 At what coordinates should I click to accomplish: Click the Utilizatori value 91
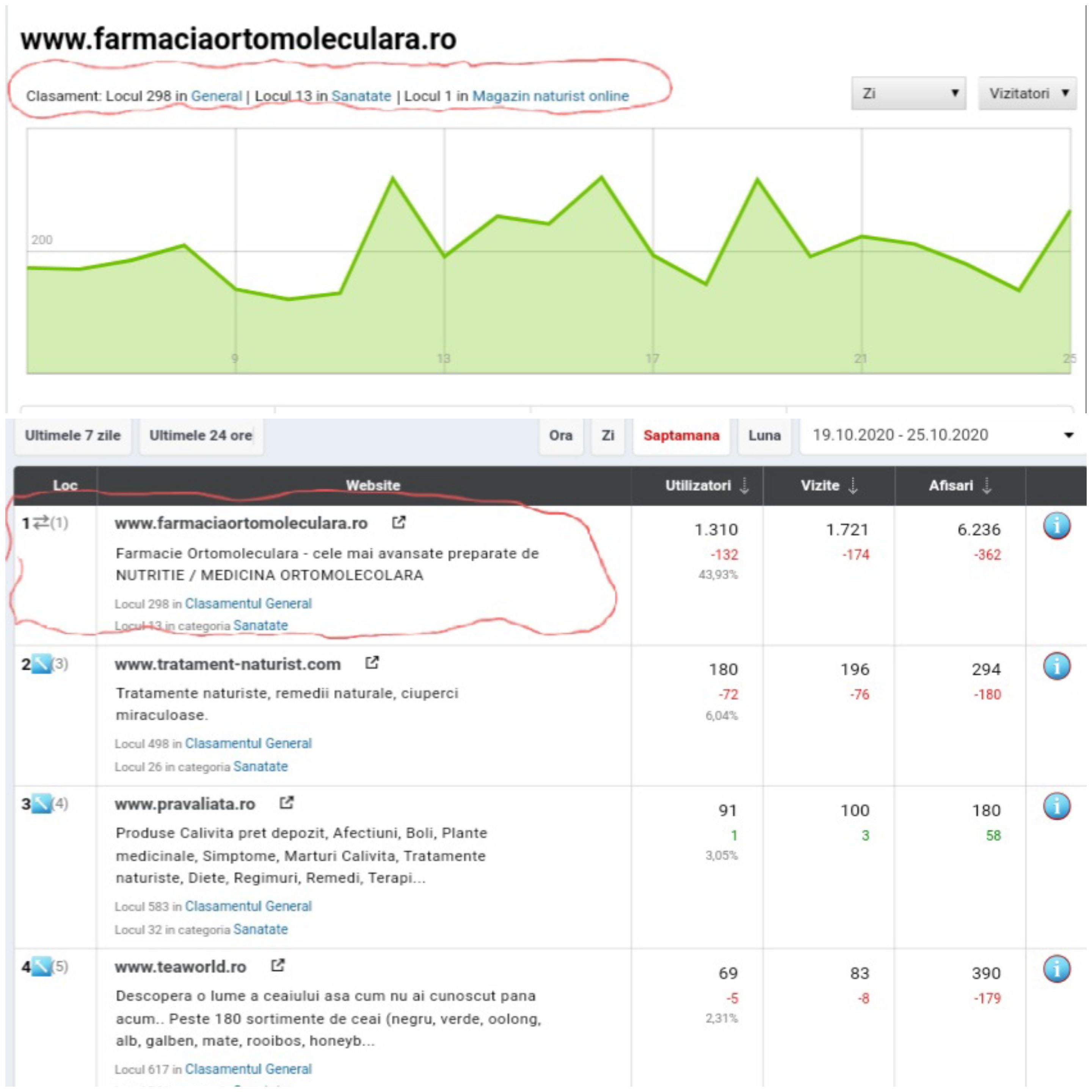728,811
